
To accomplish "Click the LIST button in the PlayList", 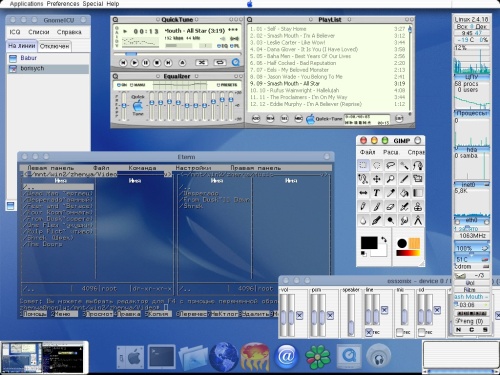I will click(x=399, y=119).
